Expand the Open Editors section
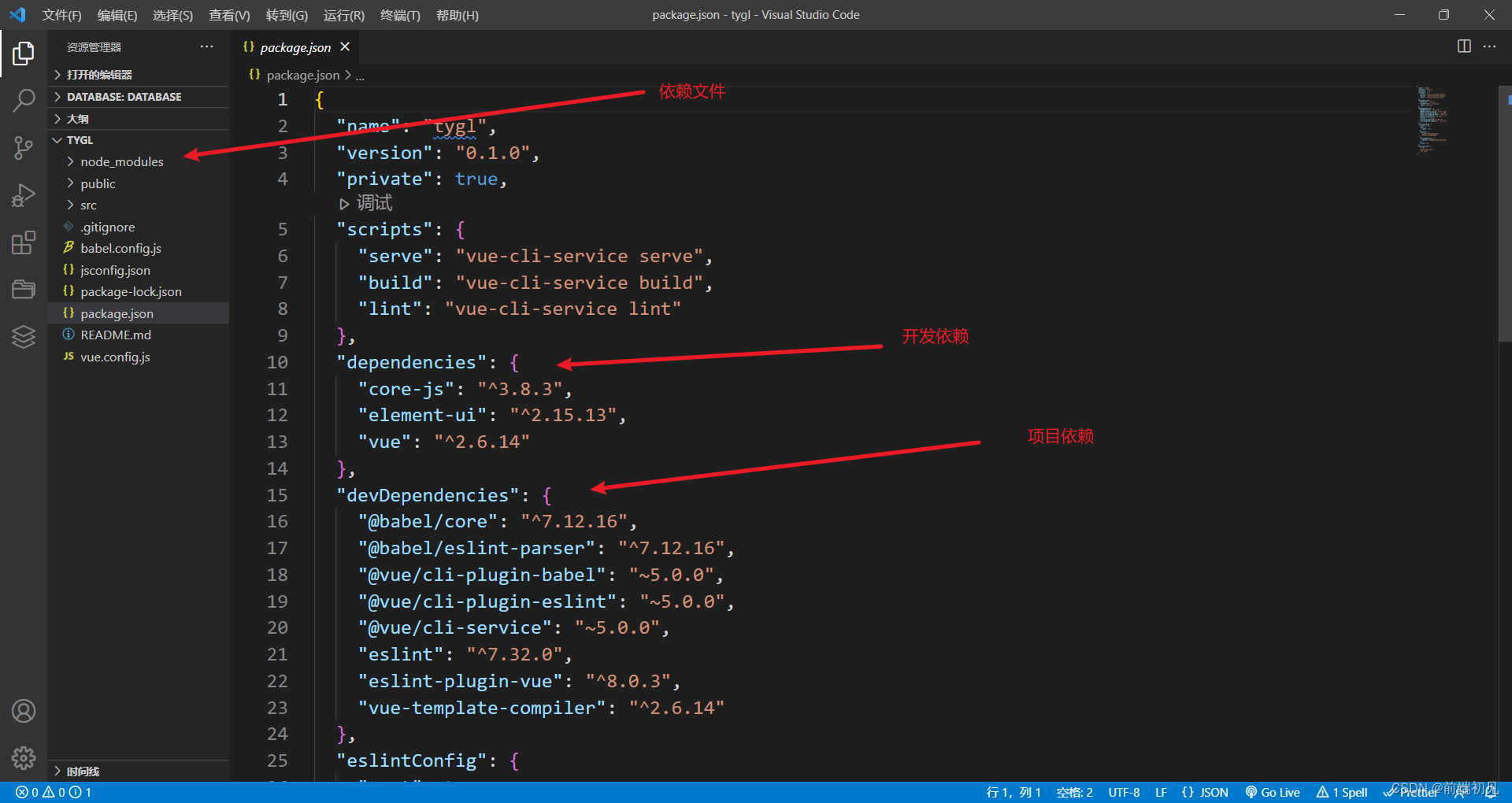 point(139,75)
